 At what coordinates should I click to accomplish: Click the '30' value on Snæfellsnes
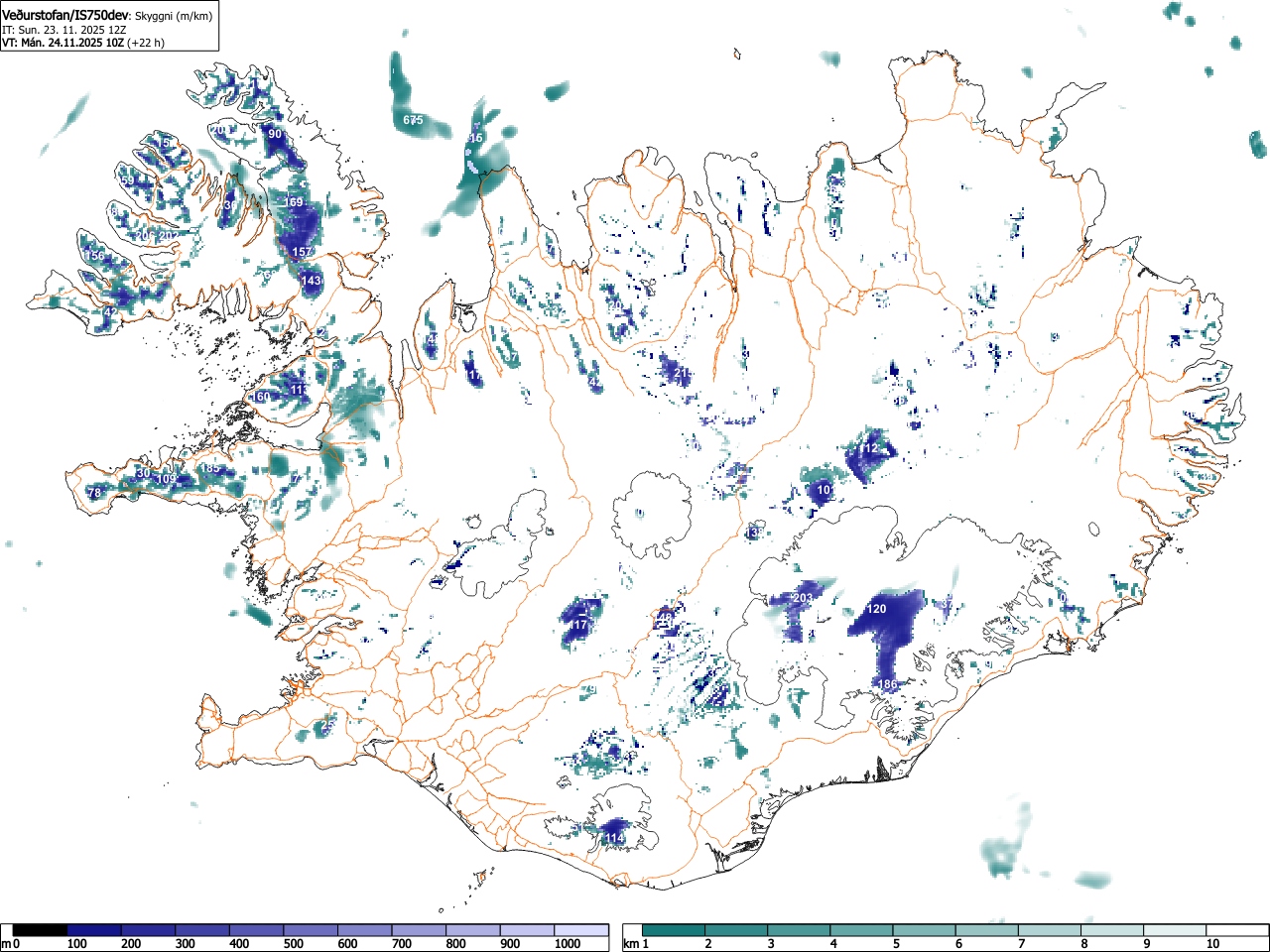coord(143,473)
